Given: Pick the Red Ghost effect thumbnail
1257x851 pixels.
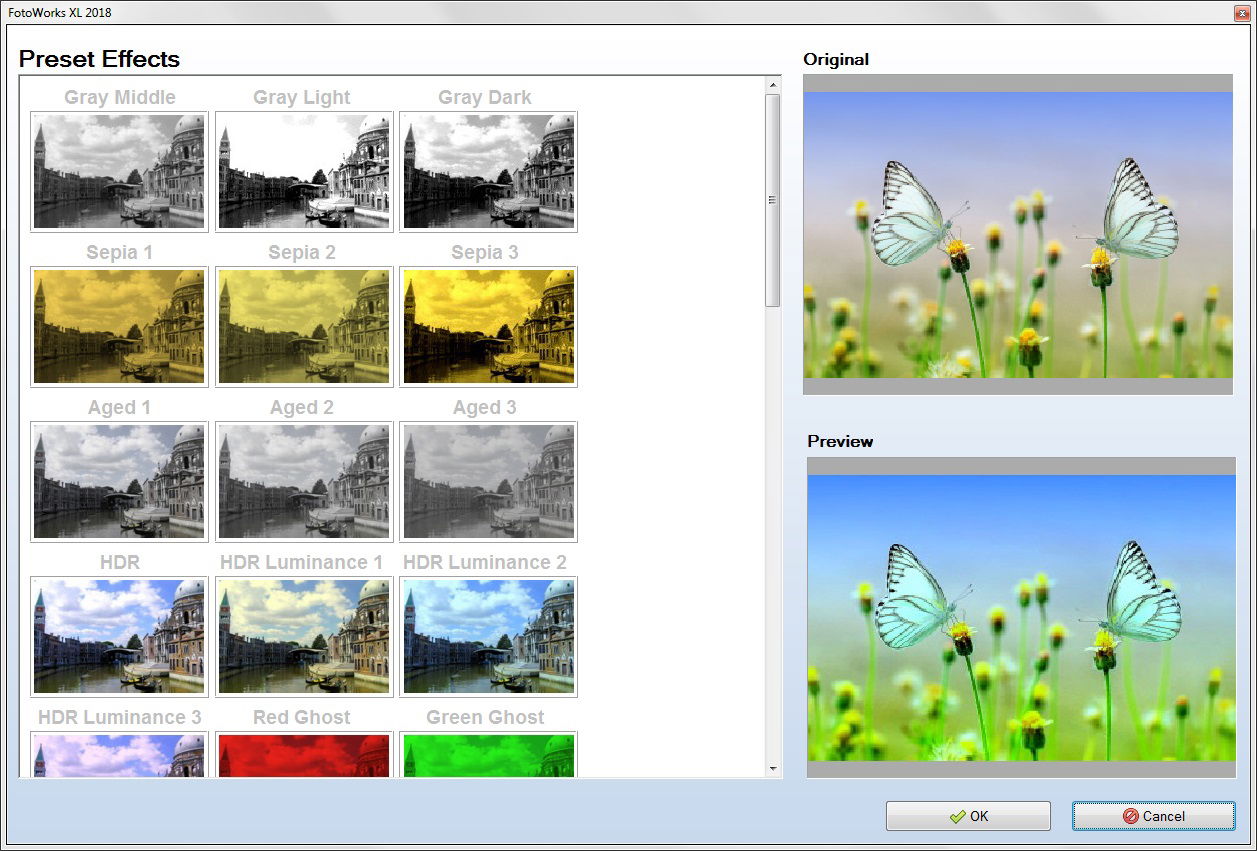Looking at the screenshot, I should 304,755.
